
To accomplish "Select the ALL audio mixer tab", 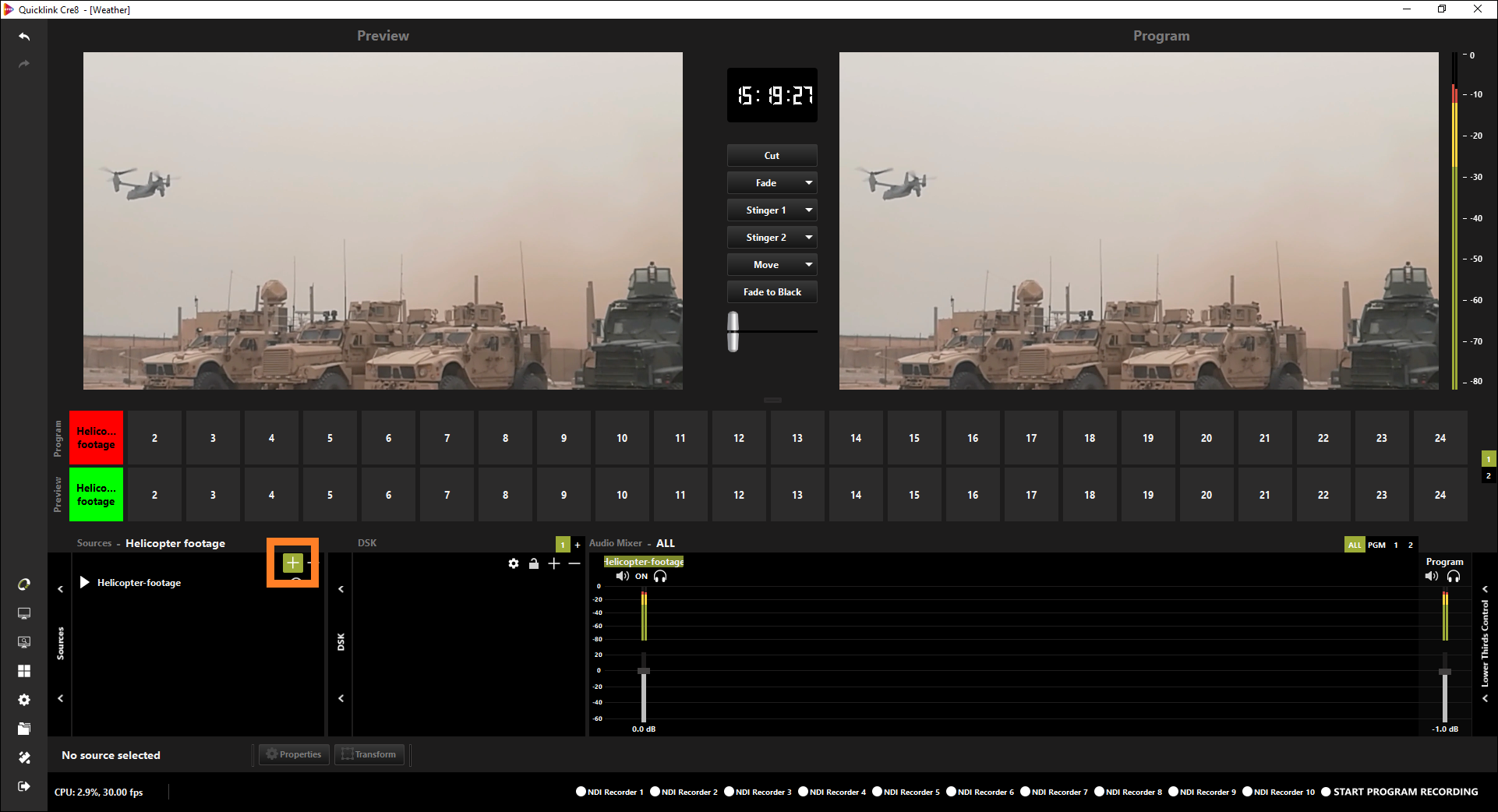I will (1355, 545).
